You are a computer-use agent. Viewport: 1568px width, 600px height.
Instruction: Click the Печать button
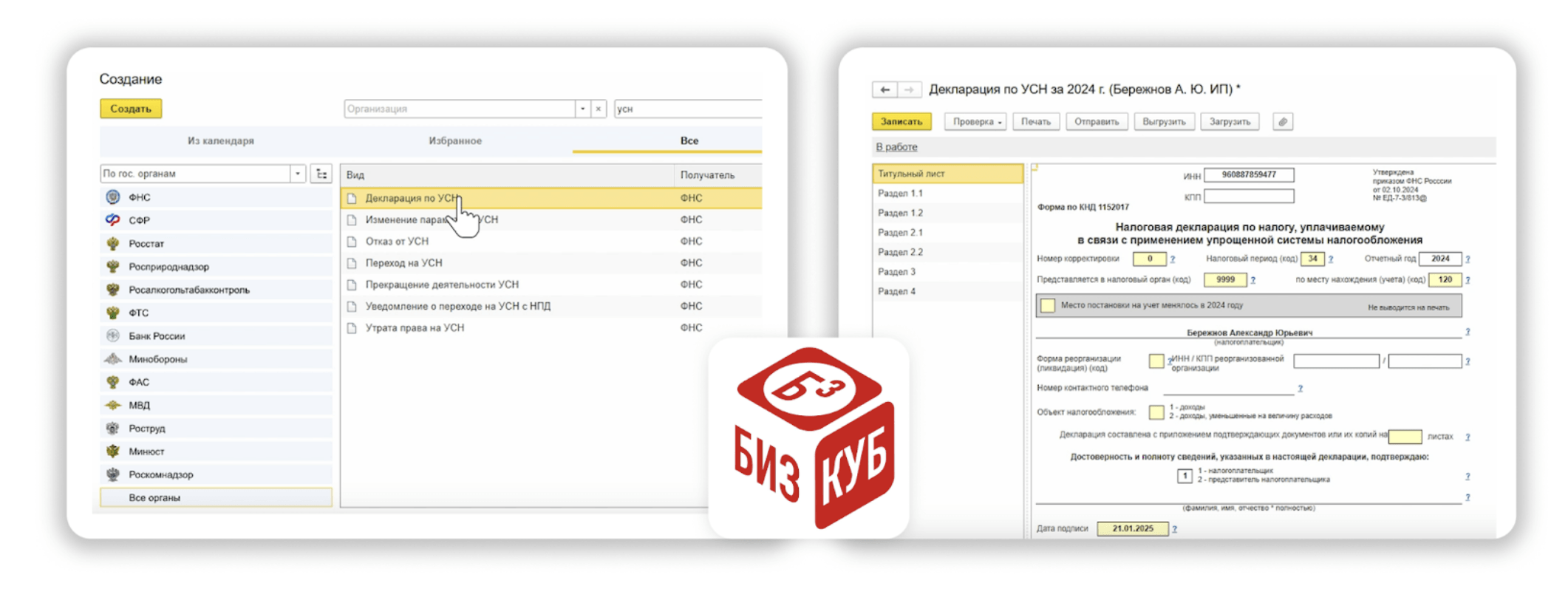(x=1036, y=122)
